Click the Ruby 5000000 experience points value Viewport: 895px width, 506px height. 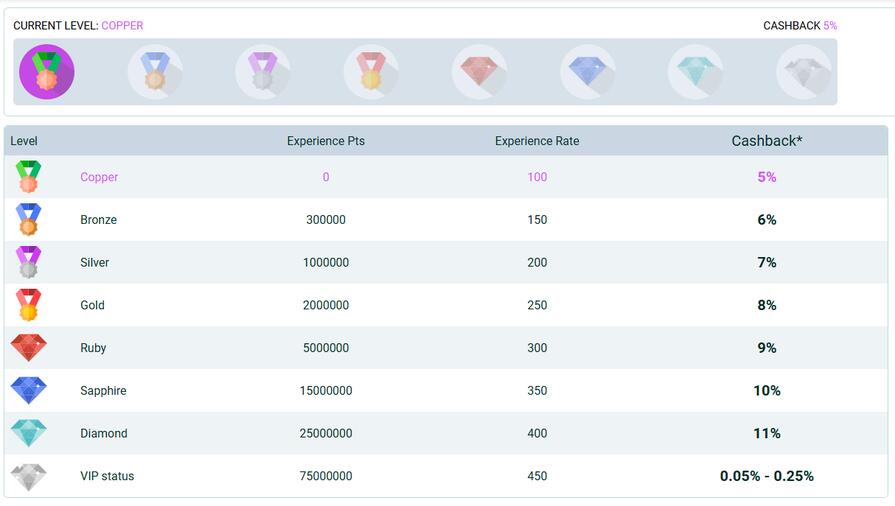click(x=326, y=348)
